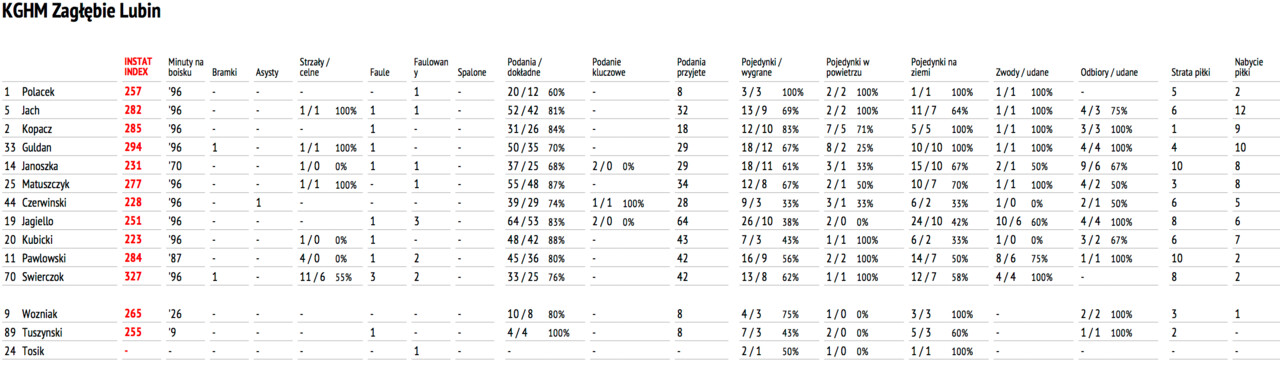The height and width of the screenshot is (366, 1280).
Task: Click the Strzały / celne column header
Action: pos(315,67)
